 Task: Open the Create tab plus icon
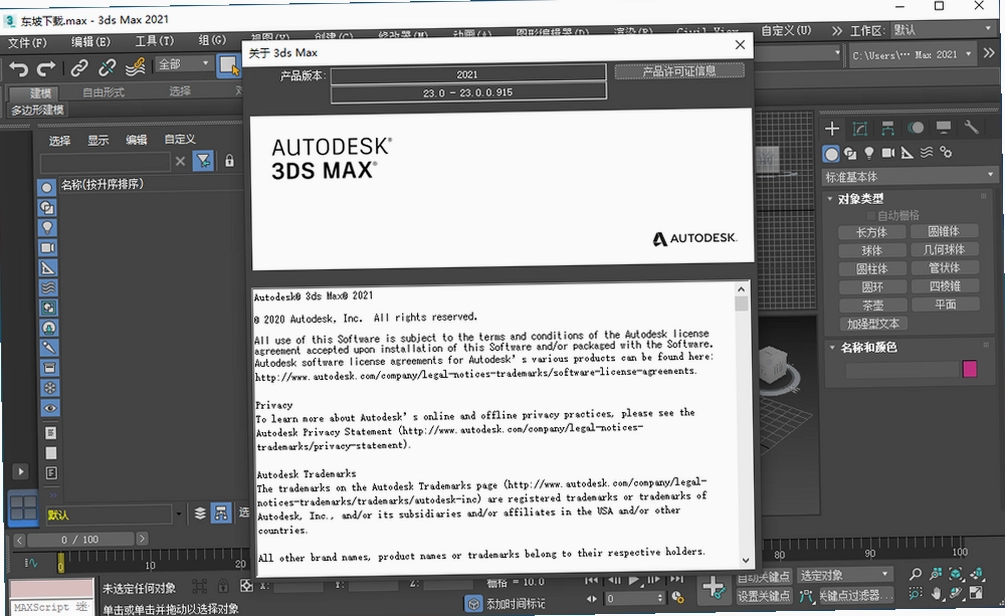[832, 129]
